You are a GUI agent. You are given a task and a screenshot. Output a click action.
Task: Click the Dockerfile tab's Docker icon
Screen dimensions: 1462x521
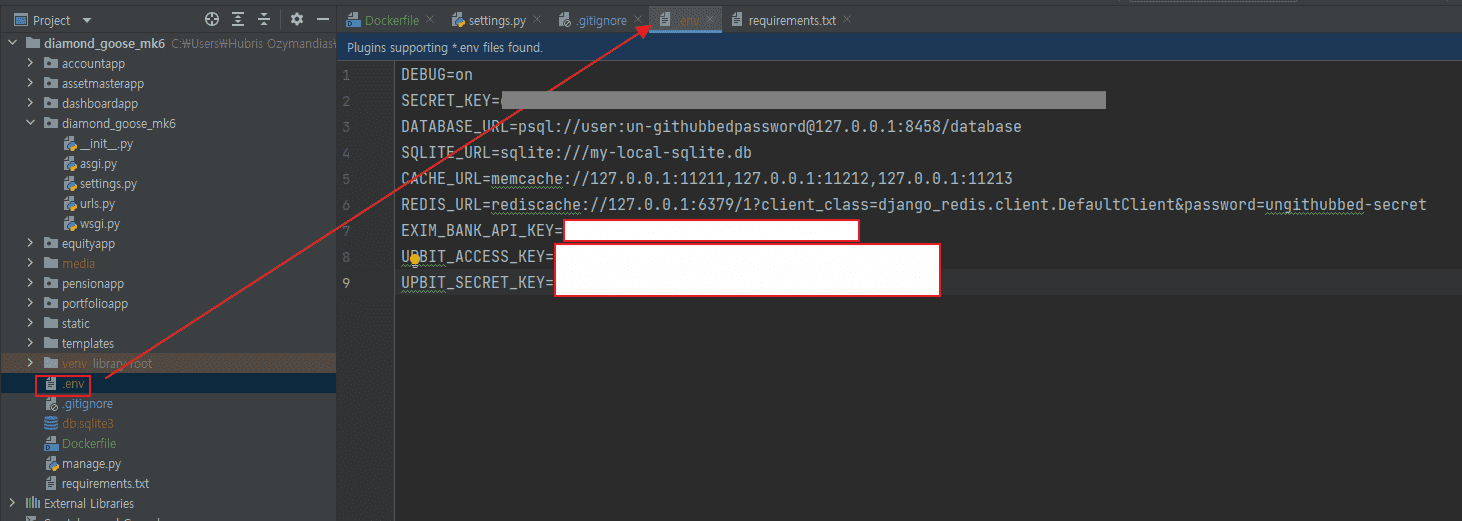pos(353,20)
